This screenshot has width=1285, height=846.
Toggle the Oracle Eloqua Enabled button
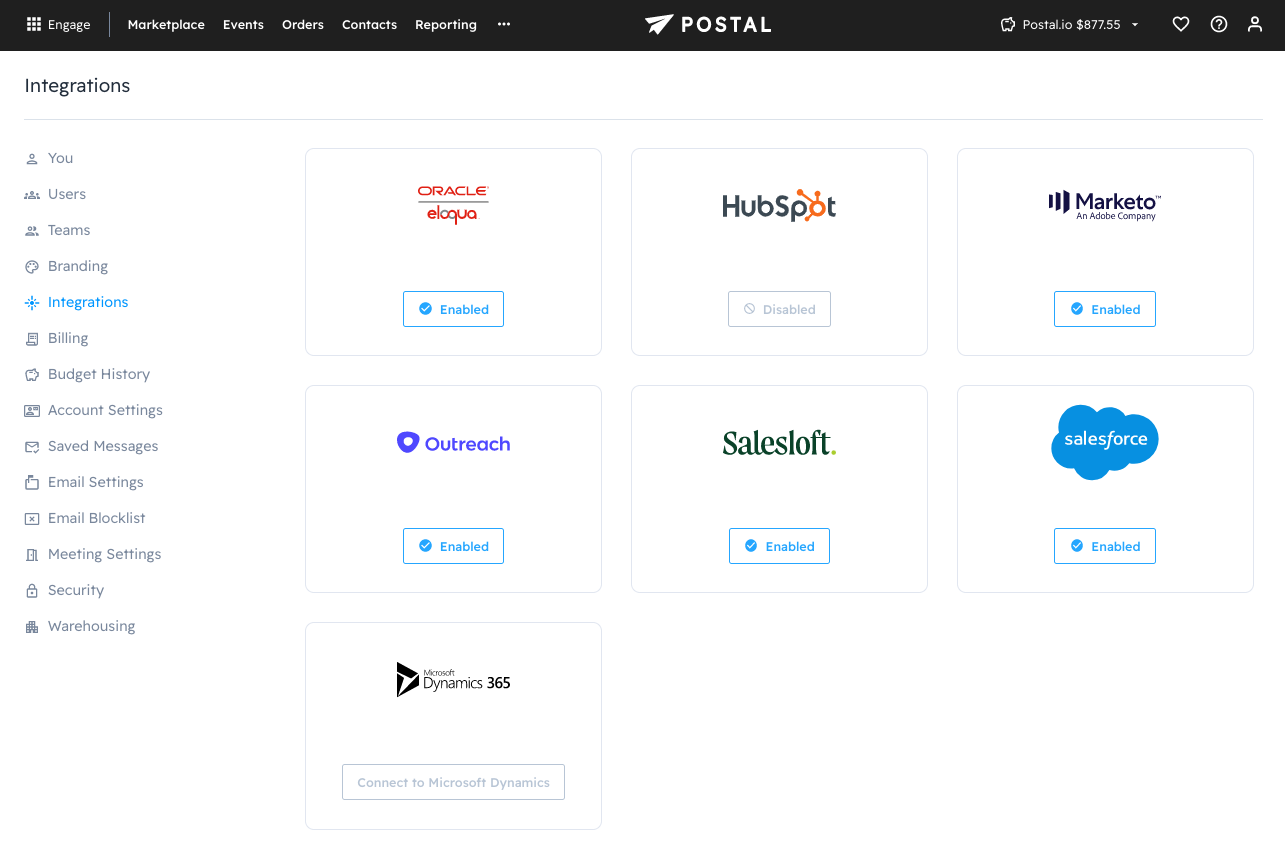click(x=453, y=309)
